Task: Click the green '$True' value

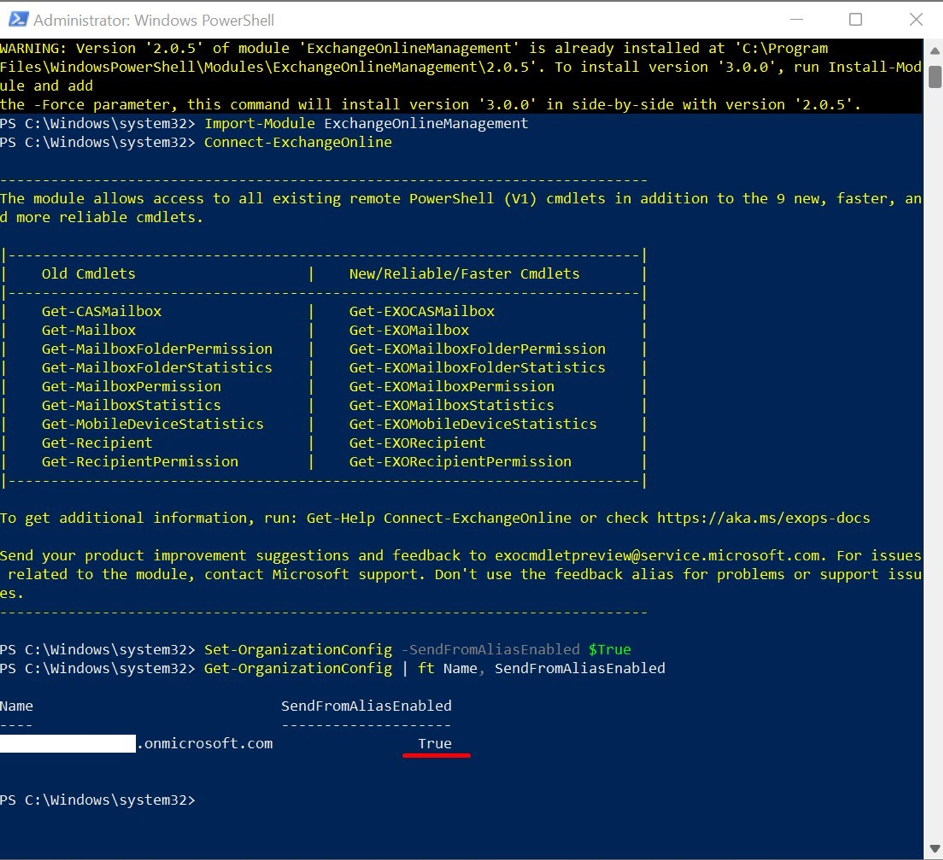Action: (610, 650)
